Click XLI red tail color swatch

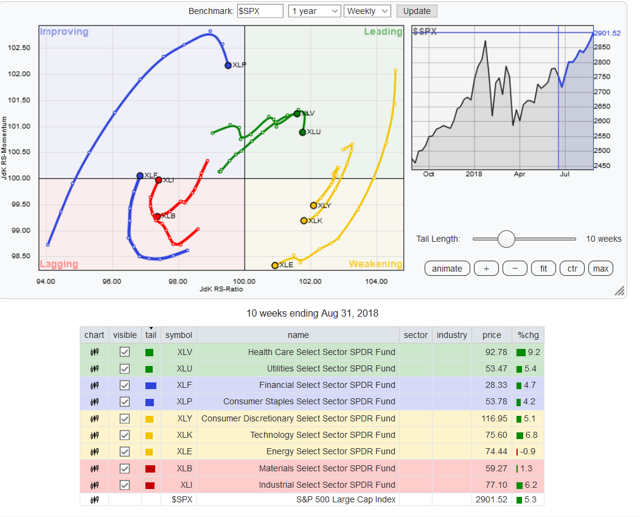[150, 486]
